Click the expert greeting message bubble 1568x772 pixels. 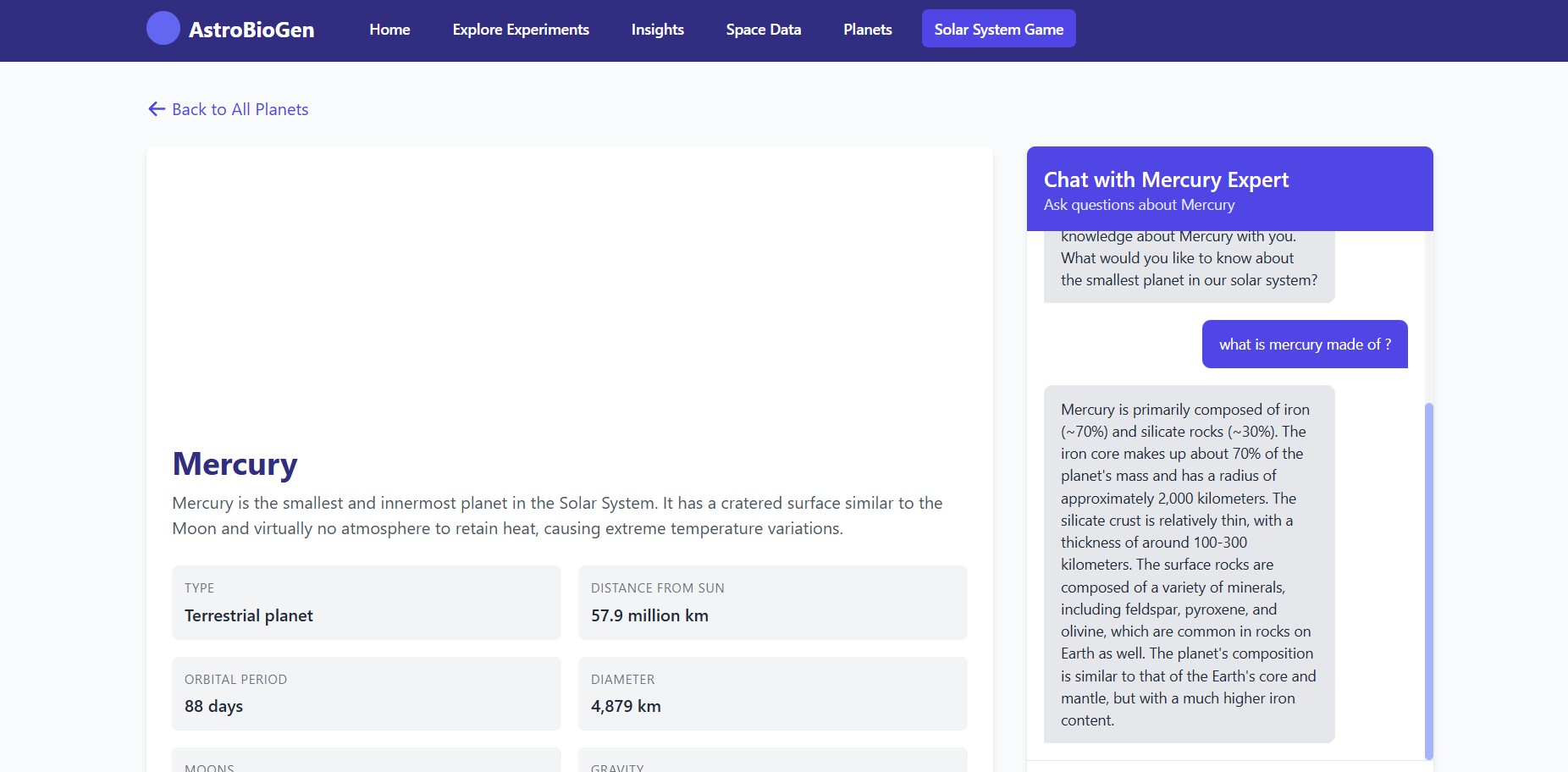pos(1190,266)
